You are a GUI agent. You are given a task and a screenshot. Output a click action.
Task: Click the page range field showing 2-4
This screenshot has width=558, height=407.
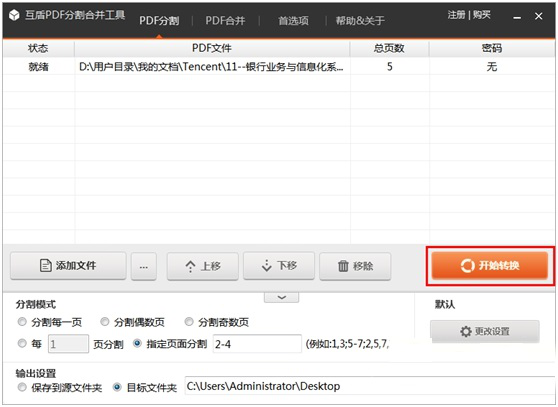click(257, 344)
